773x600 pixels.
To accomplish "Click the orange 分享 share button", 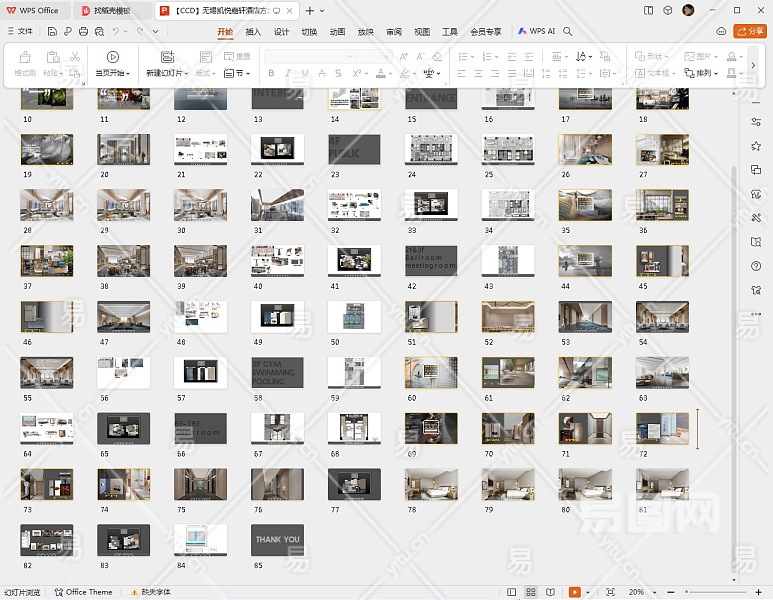I will point(749,31).
